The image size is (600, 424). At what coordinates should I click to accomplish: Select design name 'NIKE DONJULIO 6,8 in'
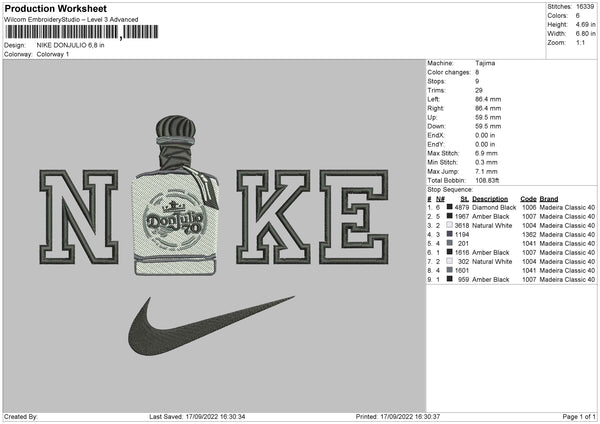tap(70, 45)
